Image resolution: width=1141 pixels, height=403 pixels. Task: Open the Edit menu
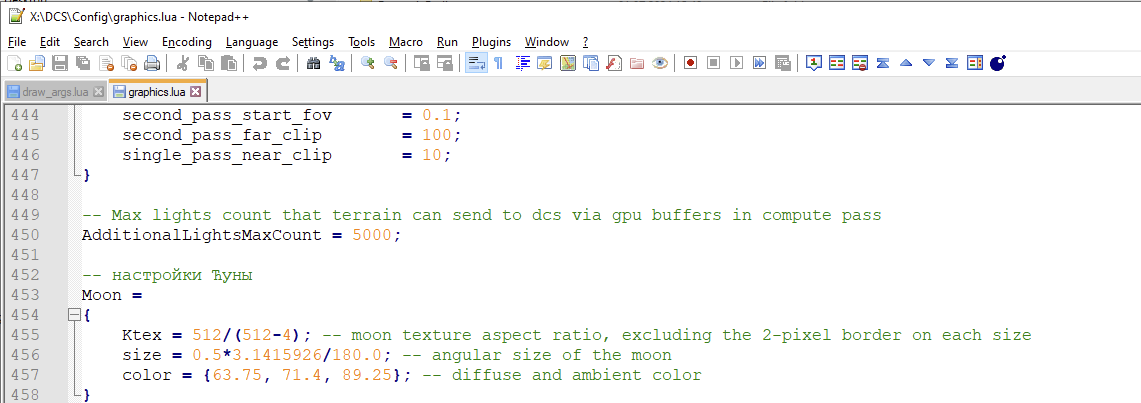[50, 41]
